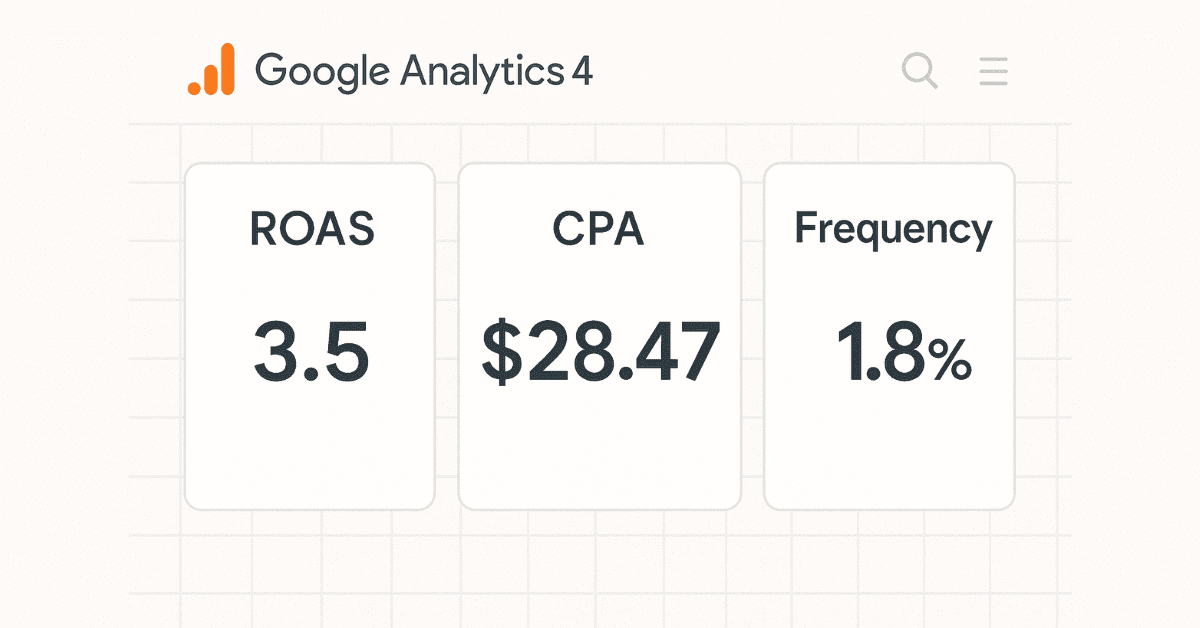Click the Google Analytics 4 title text

[x=423, y=72]
